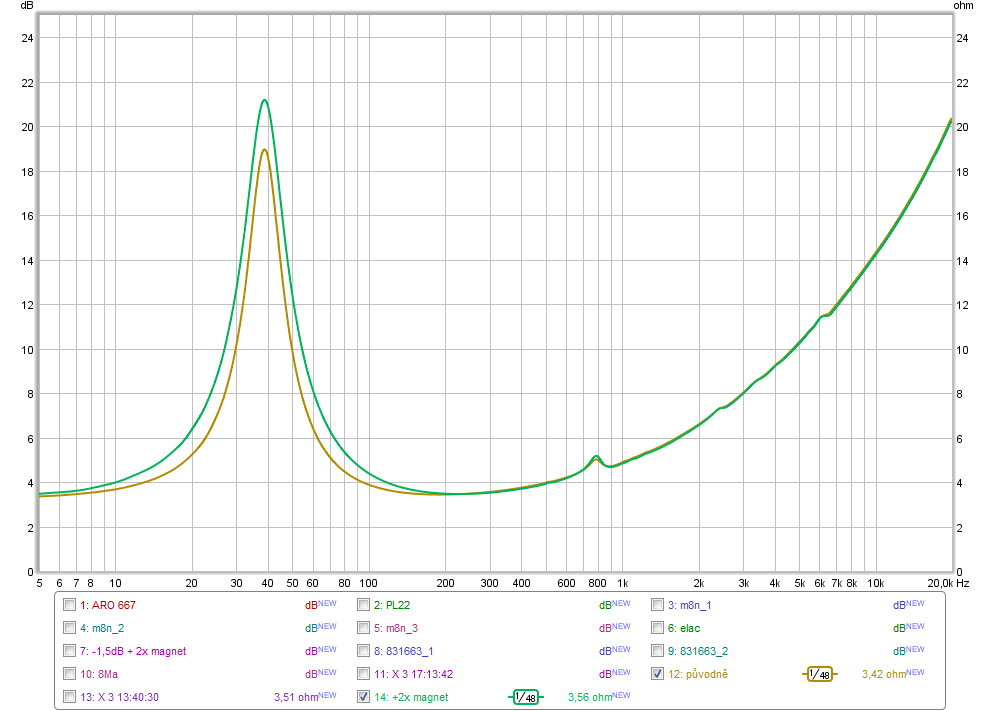1000x711 pixels.
Task: Check the 8Ma trace box
Action: point(70,673)
